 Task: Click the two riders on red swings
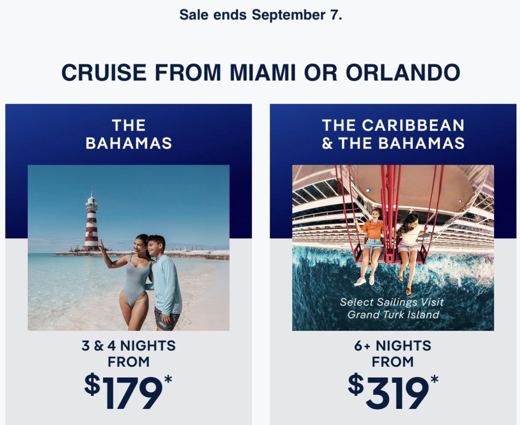391,247
